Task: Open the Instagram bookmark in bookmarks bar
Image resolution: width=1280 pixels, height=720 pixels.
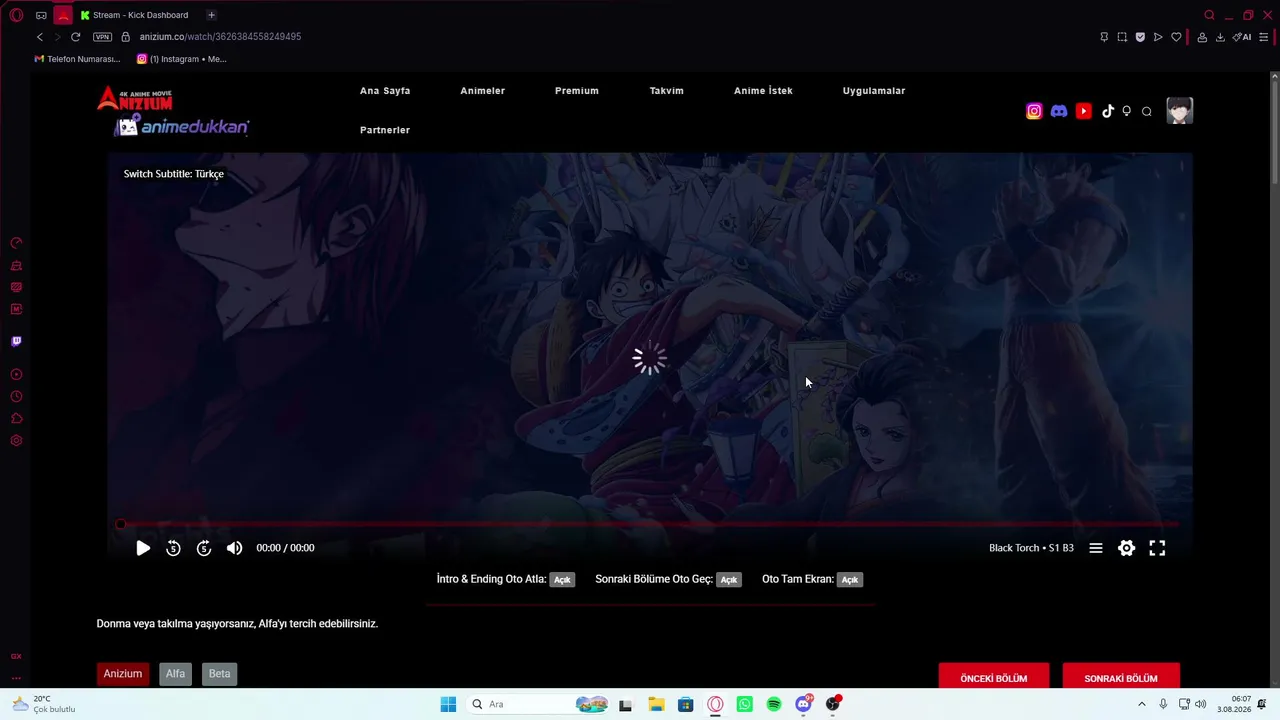Action: (x=182, y=59)
